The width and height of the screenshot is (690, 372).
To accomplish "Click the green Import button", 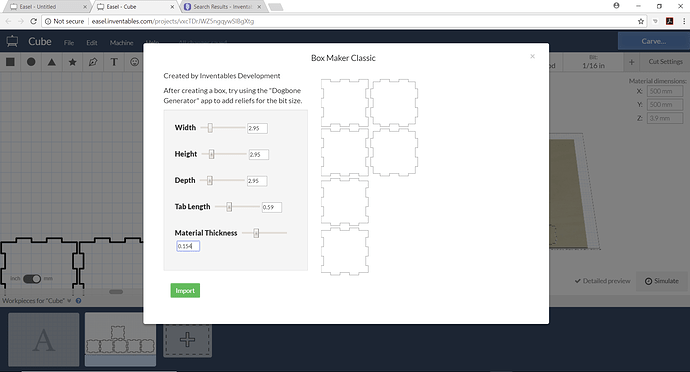I will [185, 291].
